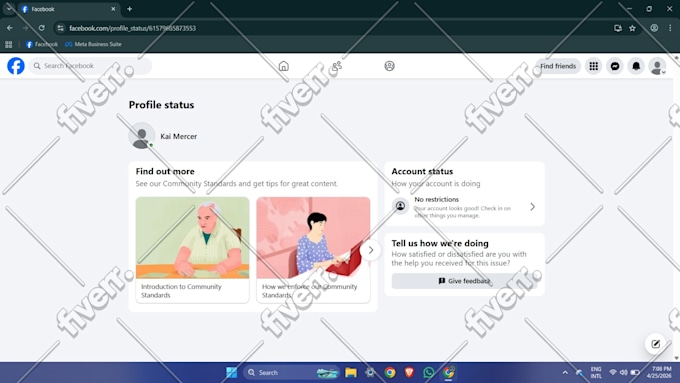Screen dimensions: 680x383
Task: Click the Find friends button
Action: tap(558, 66)
